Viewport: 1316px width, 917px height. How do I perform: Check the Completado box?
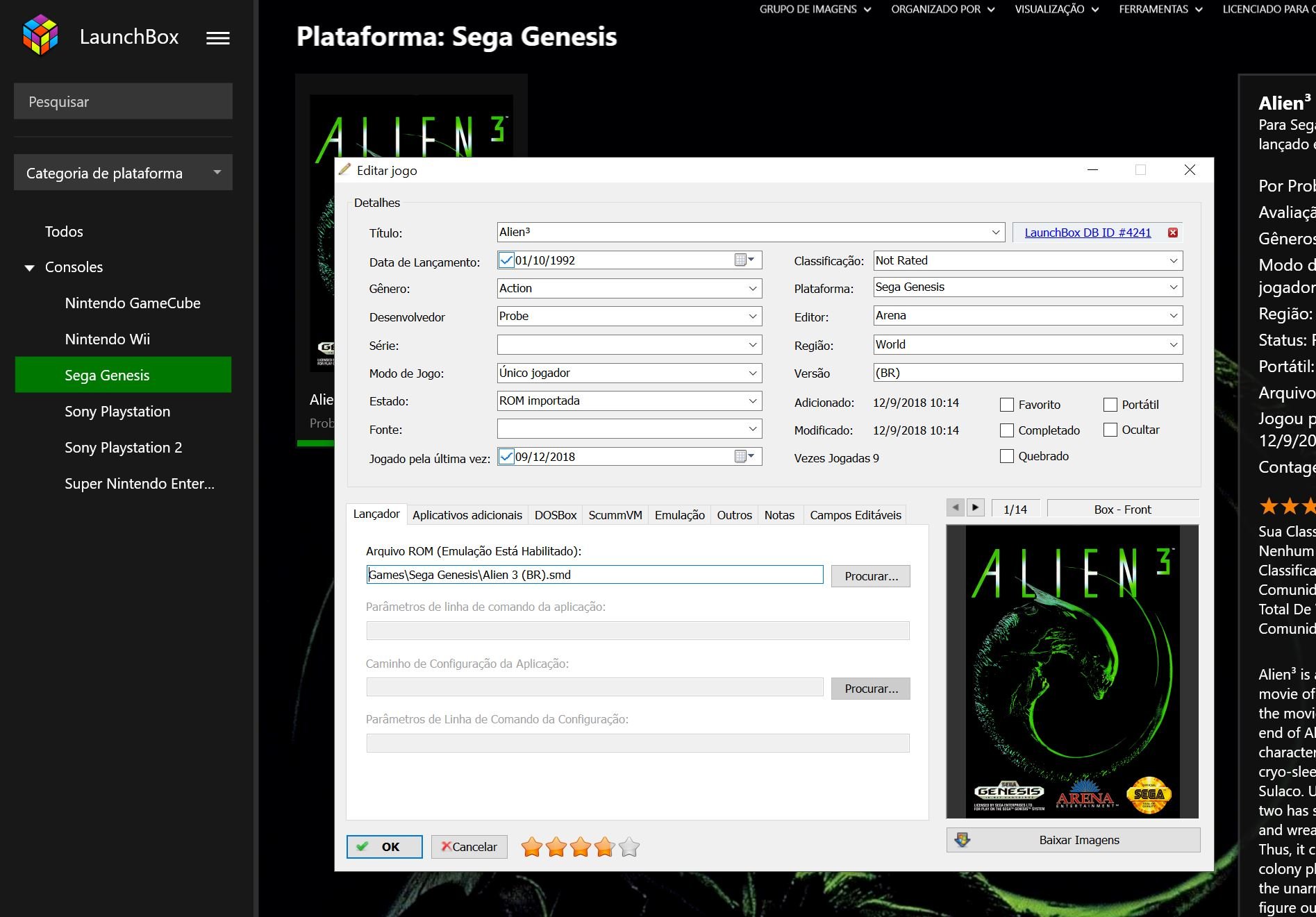click(x=1007, y=430)
